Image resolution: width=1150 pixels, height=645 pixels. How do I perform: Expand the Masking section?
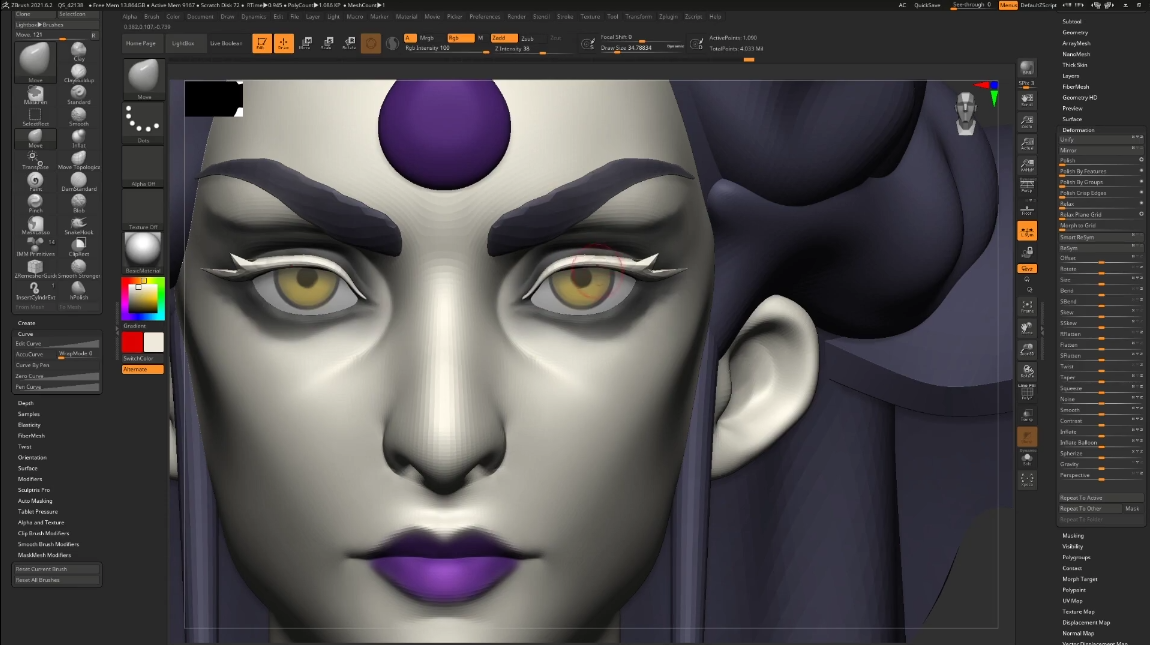[1073, 536]
